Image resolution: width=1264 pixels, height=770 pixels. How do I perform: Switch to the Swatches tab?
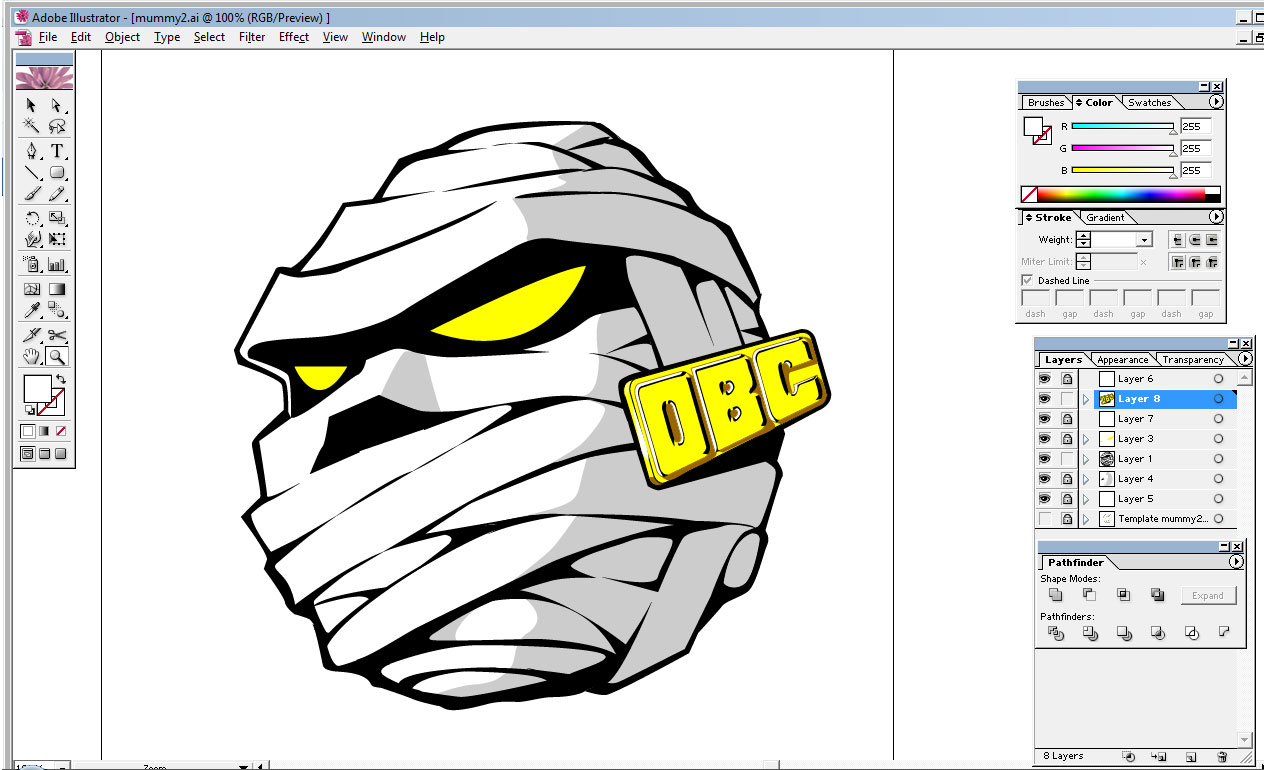1149,103
